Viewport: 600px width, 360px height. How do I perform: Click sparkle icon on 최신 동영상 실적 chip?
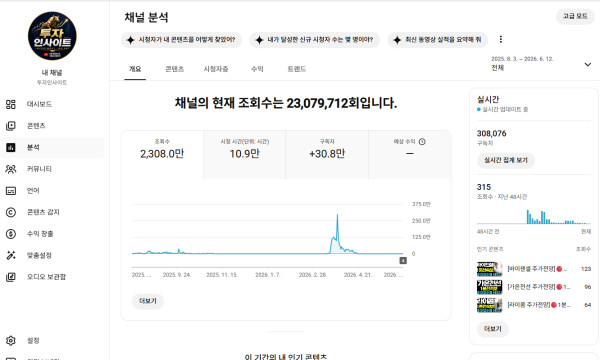click(397, 40)
